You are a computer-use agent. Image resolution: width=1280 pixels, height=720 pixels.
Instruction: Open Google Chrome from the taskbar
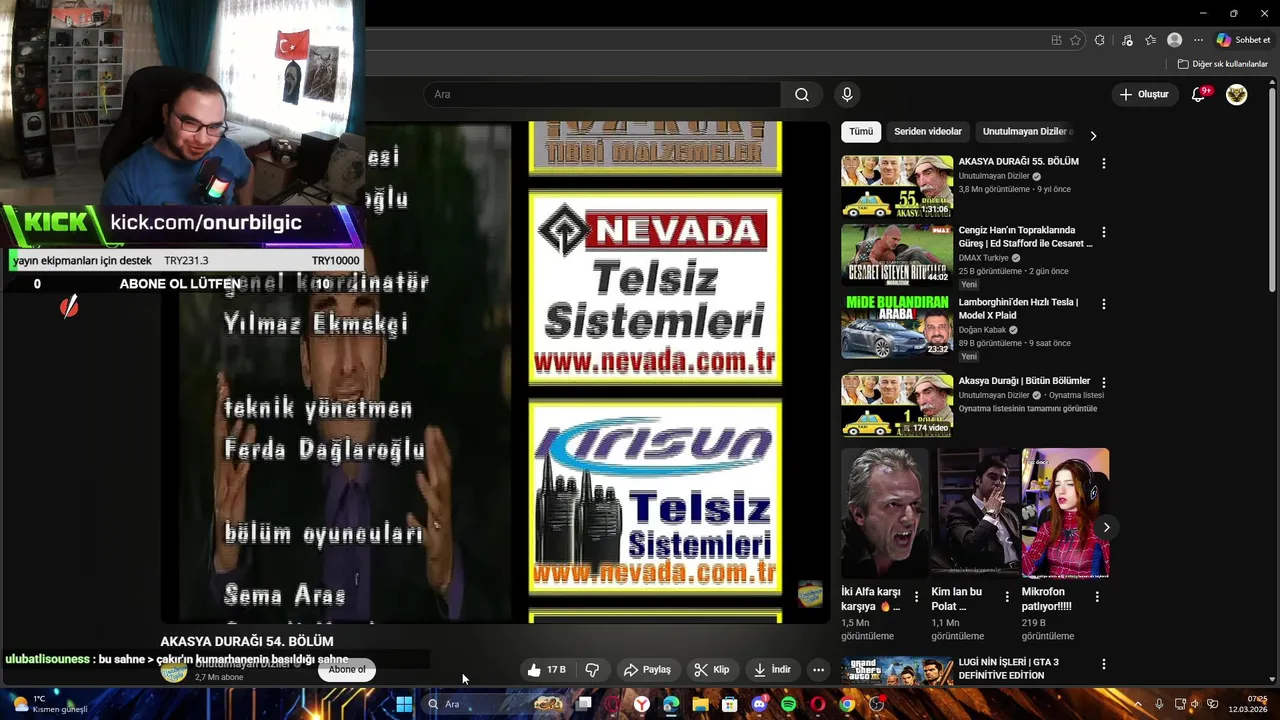(847, 704)
